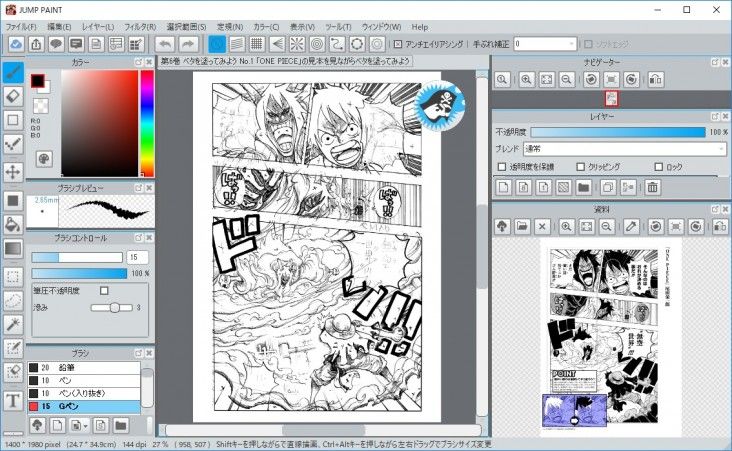This screenshot has width=732, height=451.
Task: Open the ファイル(F) menu
Action: pos(21,27)
